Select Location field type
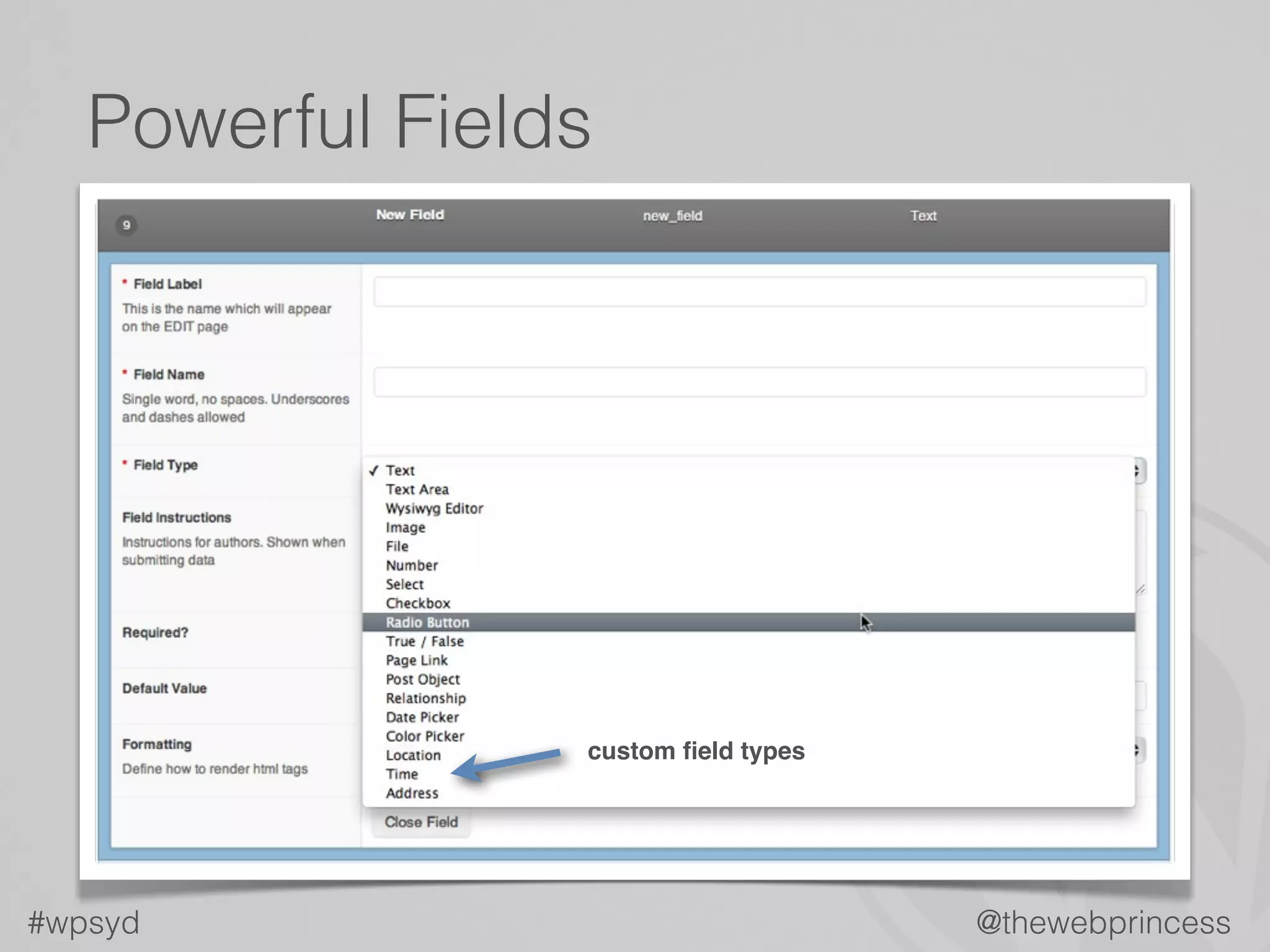The width and height of the screenshot is (1270, 952). (x=748, y=756)
